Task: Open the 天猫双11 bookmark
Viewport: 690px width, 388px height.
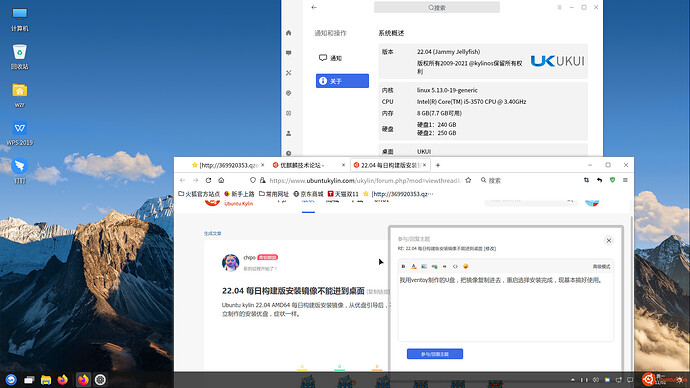Action: click(x=343, y=194)
